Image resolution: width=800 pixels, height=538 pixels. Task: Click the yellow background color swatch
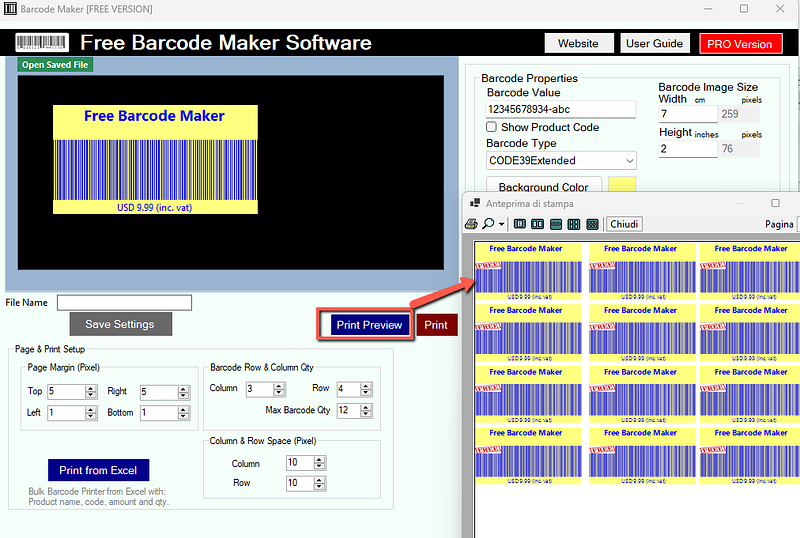coord(622,184)
